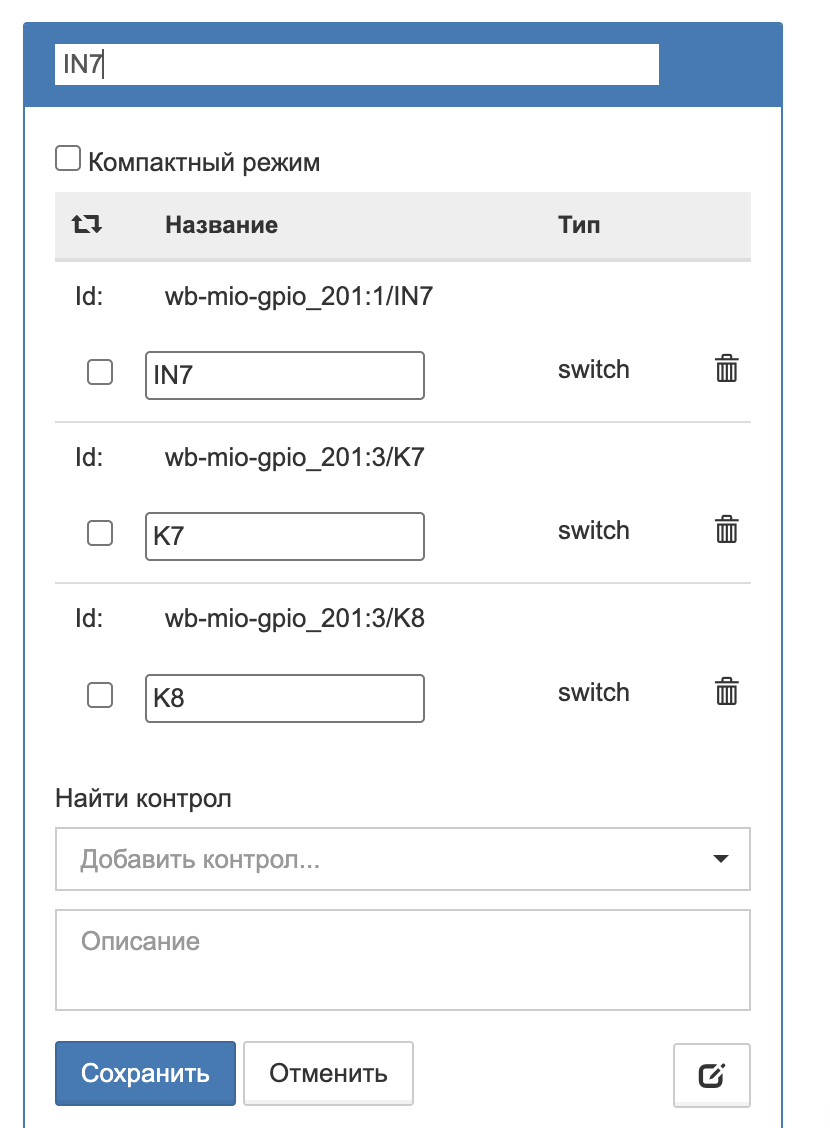Screen dimensions: 830x1128
Task: Click into the Описание text area
Action: pos(402,959)
